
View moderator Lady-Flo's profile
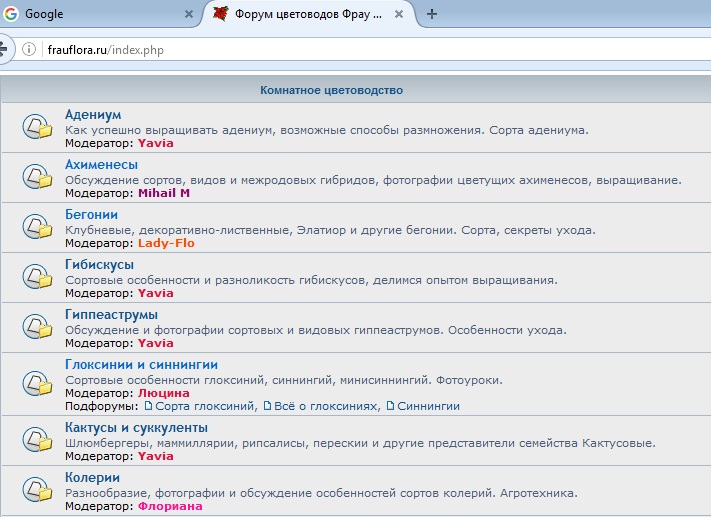click(166, 243)
